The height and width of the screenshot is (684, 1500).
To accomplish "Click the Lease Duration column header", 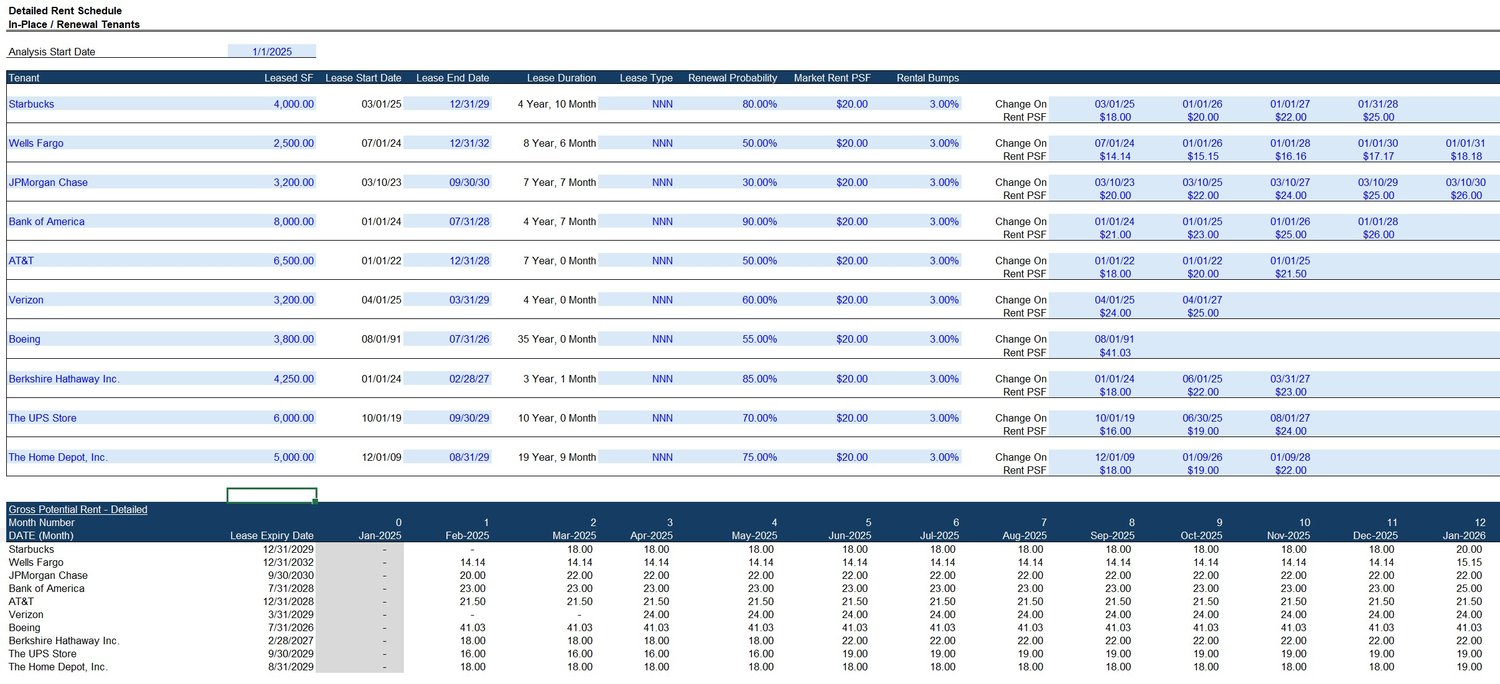I will coord(562,78).
